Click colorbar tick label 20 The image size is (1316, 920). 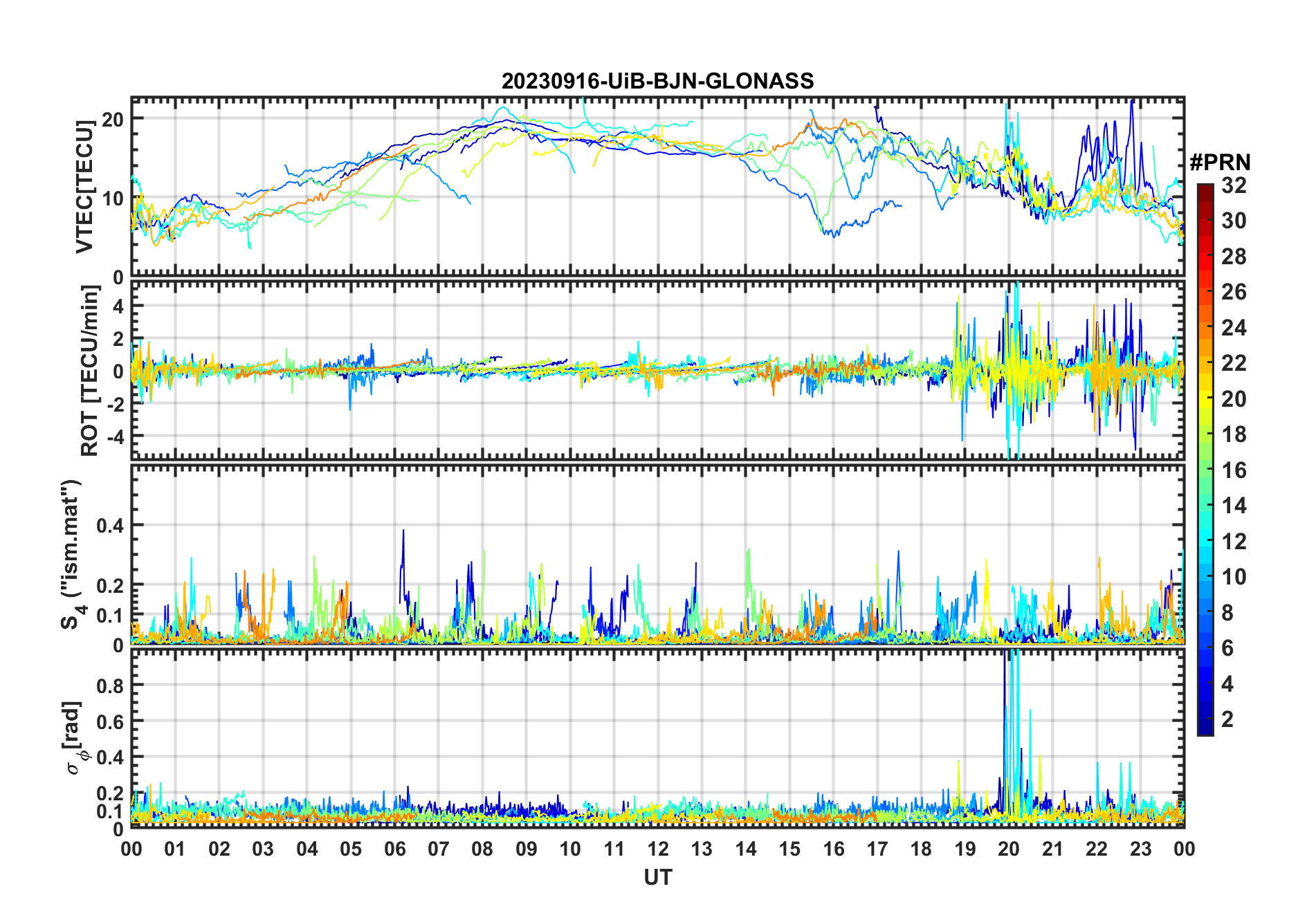(x=1234, y=398)
